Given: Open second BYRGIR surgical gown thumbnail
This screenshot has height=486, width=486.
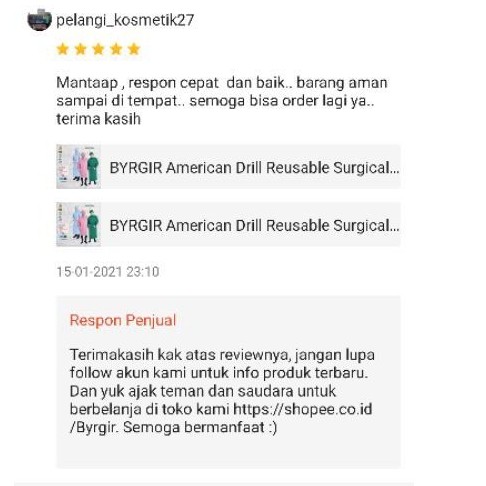Looking at the screenshot, I should (x=78, y=224).
